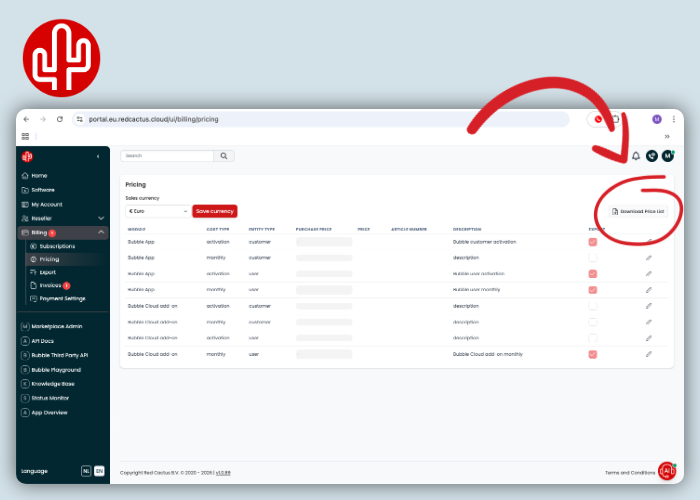Image resolution: width=700 pixels, height=500 pixels.
Task: Go to Invoices in the sidebar
Action: [50, 285]
